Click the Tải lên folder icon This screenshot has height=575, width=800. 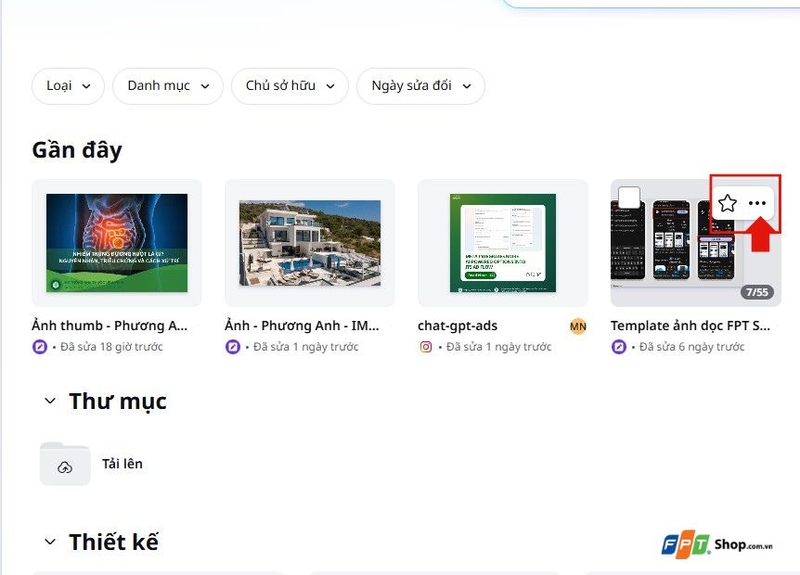coord(65,464)
